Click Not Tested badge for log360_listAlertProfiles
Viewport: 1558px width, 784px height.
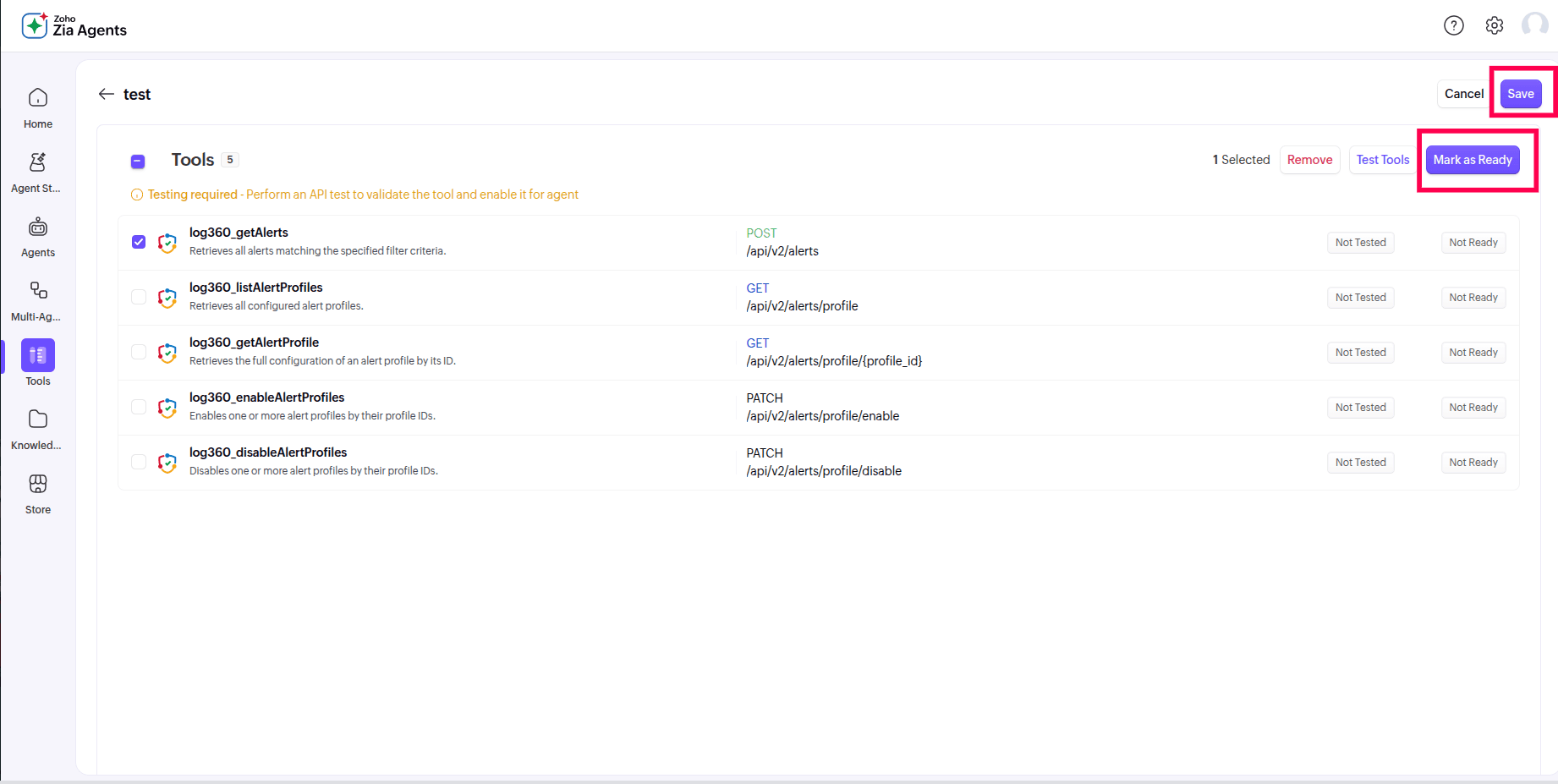pos(1360,298)
